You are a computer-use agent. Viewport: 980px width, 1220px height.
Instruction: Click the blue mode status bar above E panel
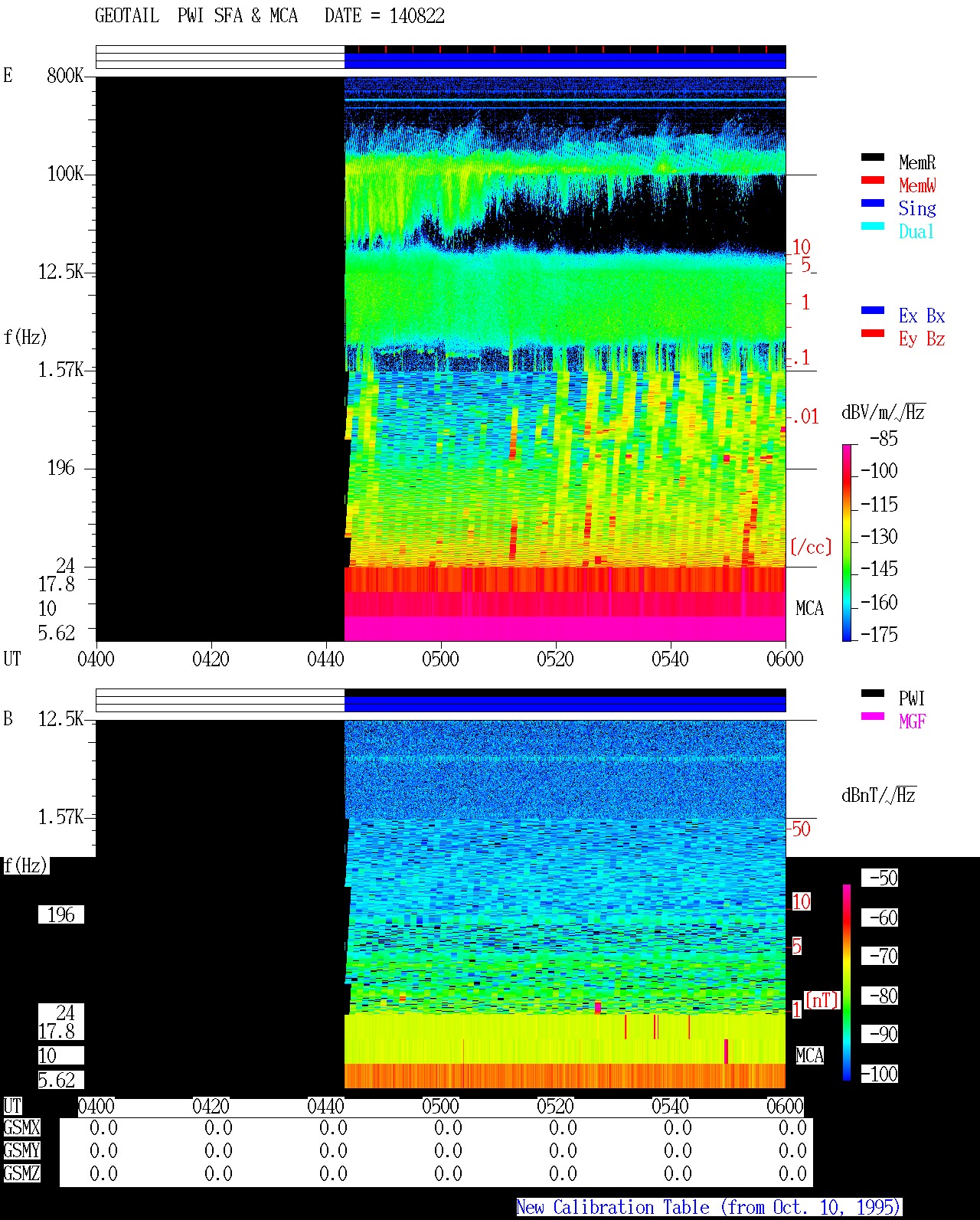tap(565, 61)
